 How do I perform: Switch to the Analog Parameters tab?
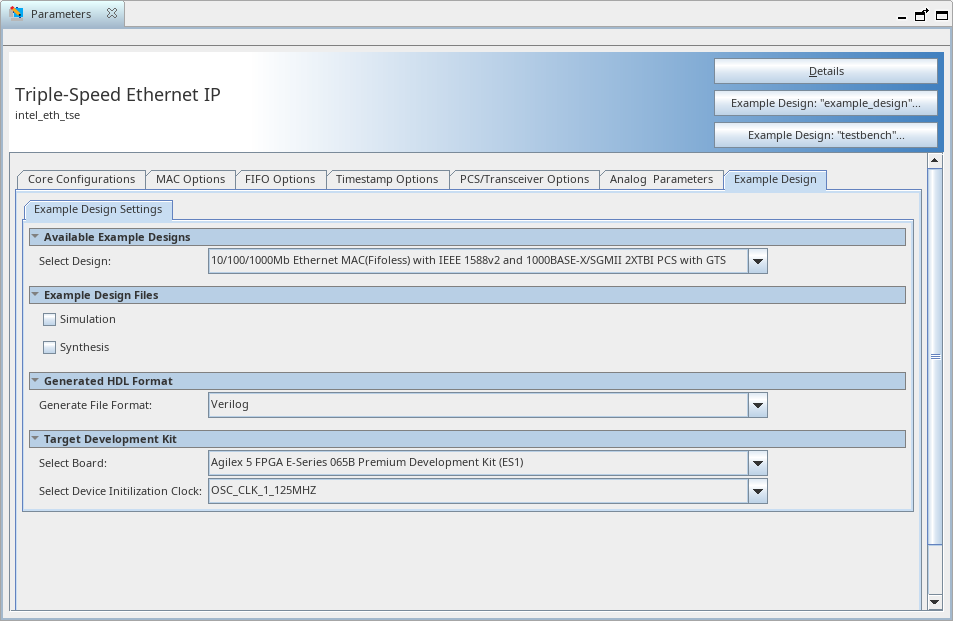(661, 179)
